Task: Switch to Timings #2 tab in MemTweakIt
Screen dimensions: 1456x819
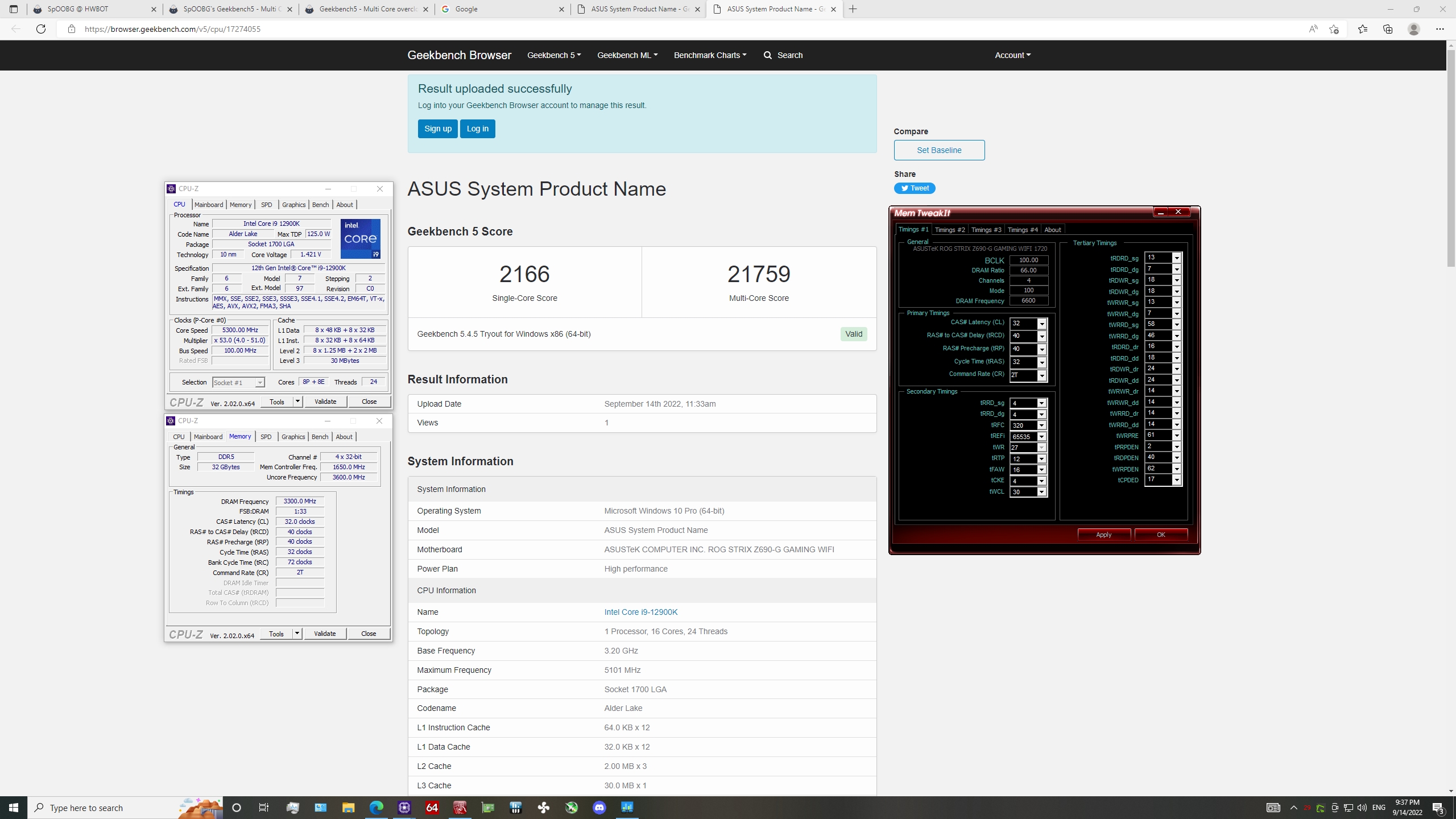Action: (x=949, y=230)
